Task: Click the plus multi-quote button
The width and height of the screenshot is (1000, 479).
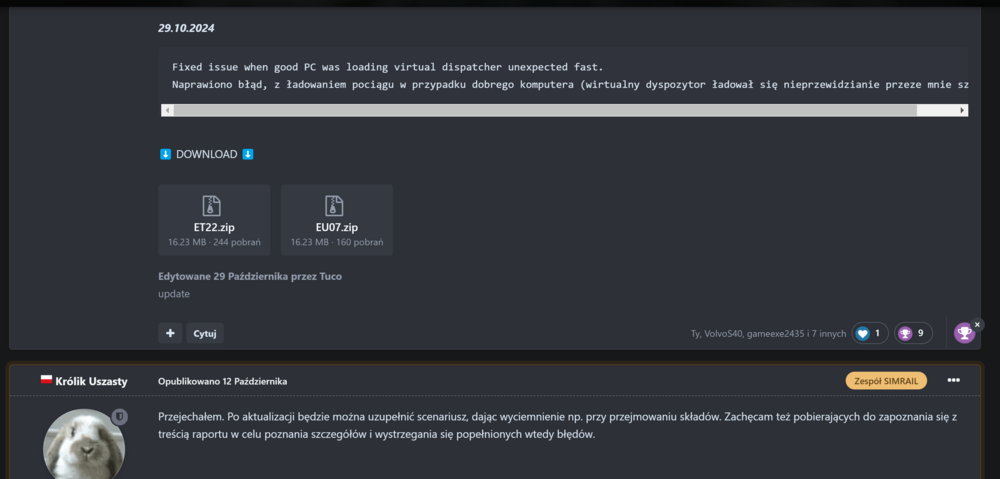Action: tap(170, 333)
